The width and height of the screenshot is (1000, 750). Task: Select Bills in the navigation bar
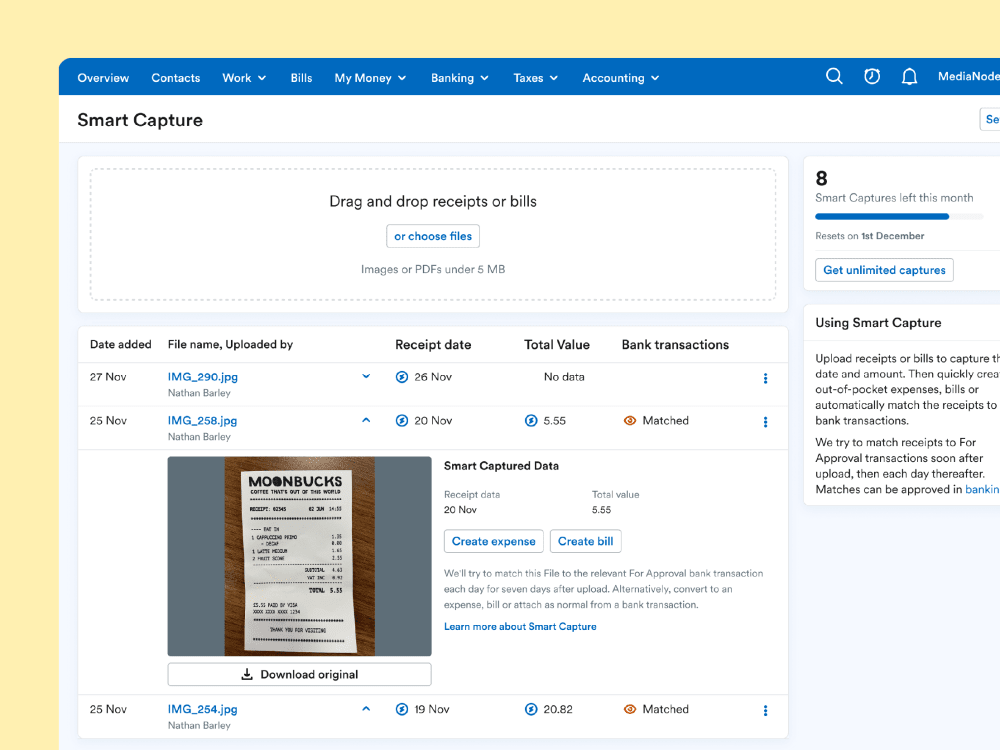(301, 77)
